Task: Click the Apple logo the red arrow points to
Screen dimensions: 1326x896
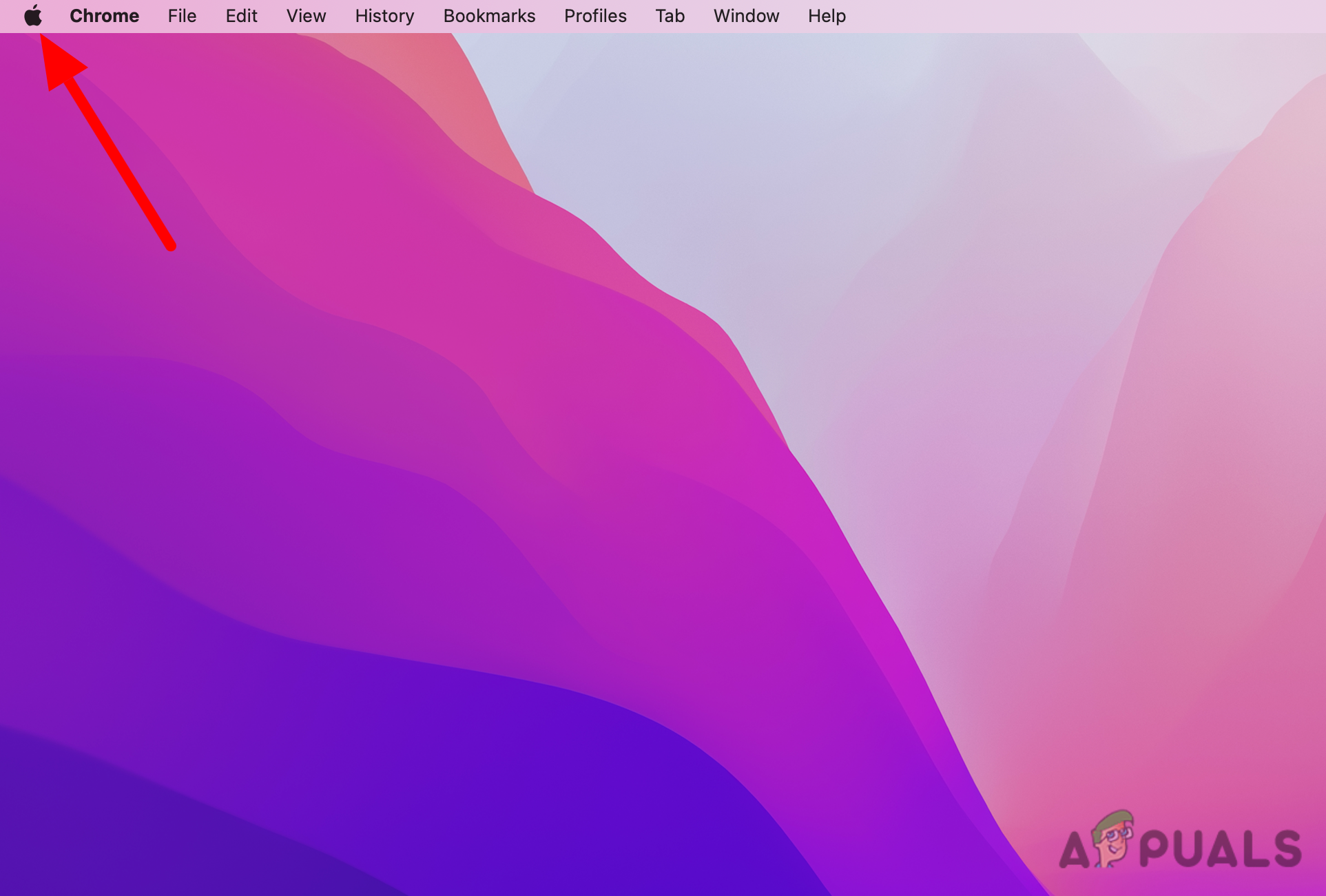Action: point(33,15)
